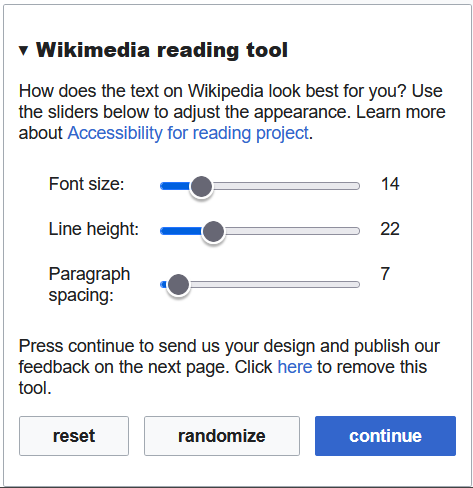Click the Paragraph spacing slider handle

(178, 285)
